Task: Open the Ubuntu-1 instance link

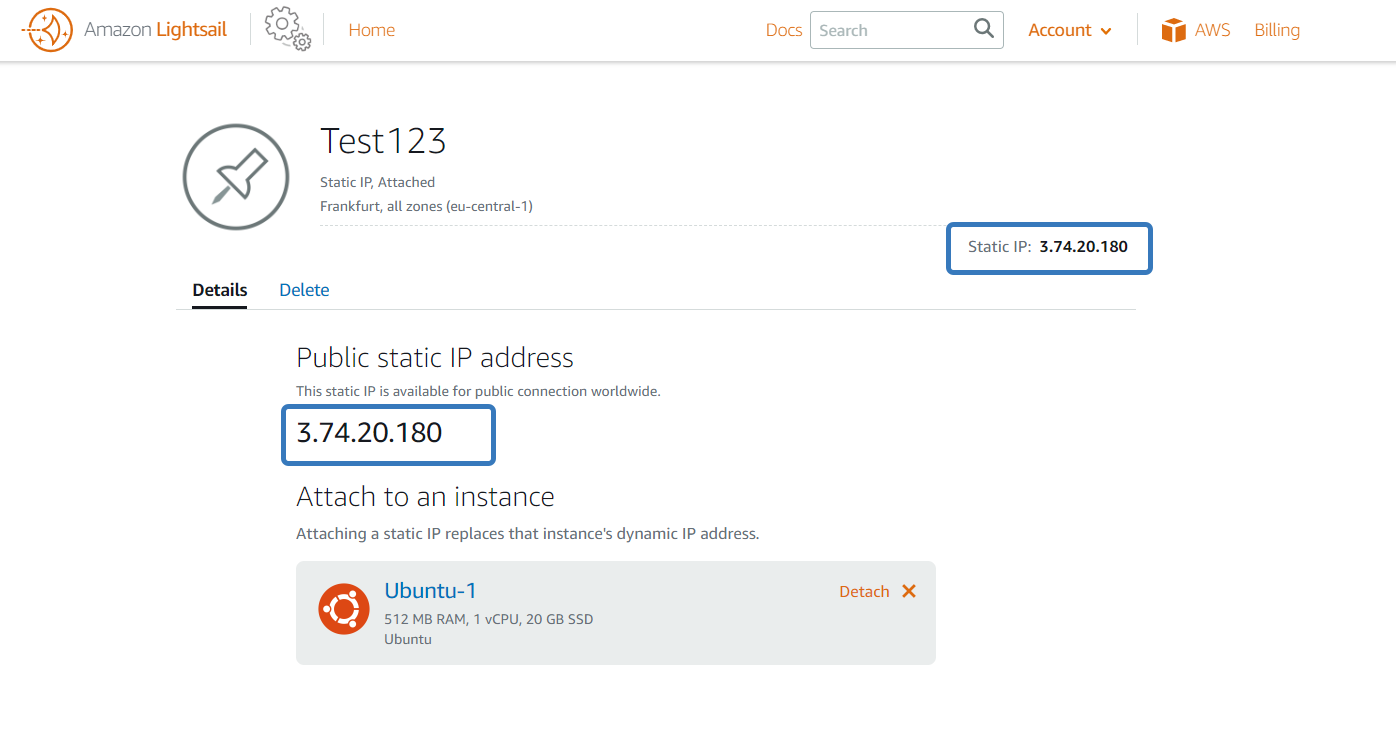Action: (430, 590)
